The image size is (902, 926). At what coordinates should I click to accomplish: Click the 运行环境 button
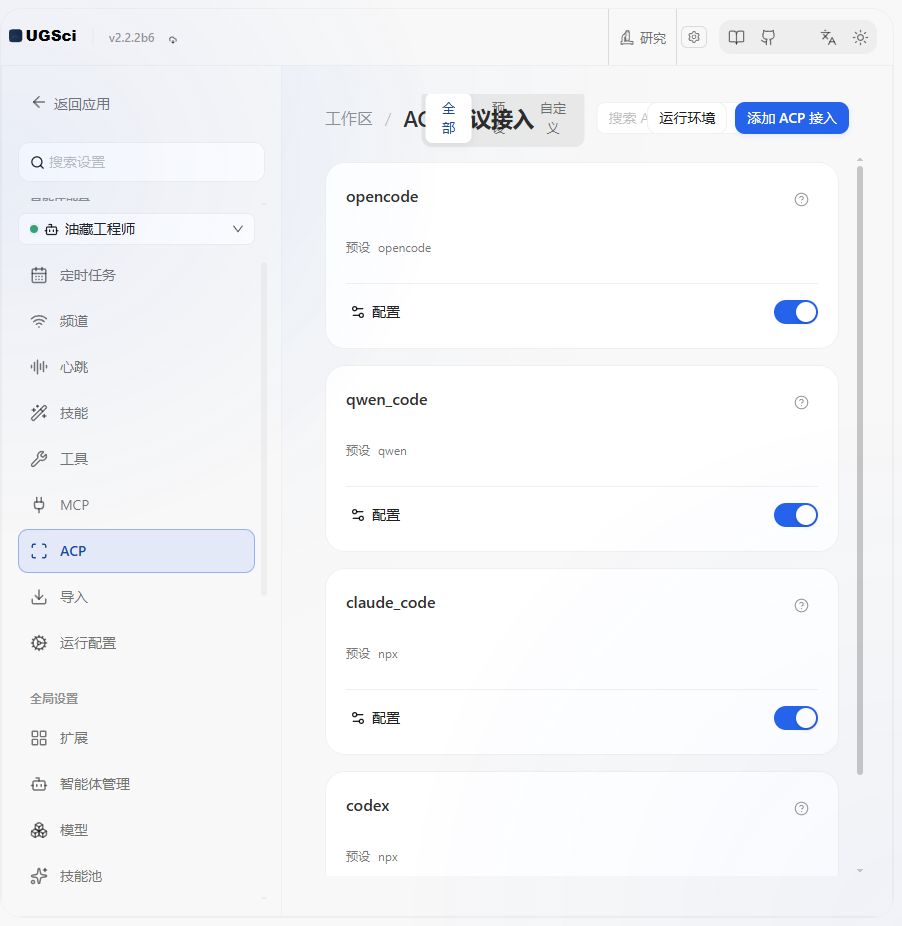point(687,118)
